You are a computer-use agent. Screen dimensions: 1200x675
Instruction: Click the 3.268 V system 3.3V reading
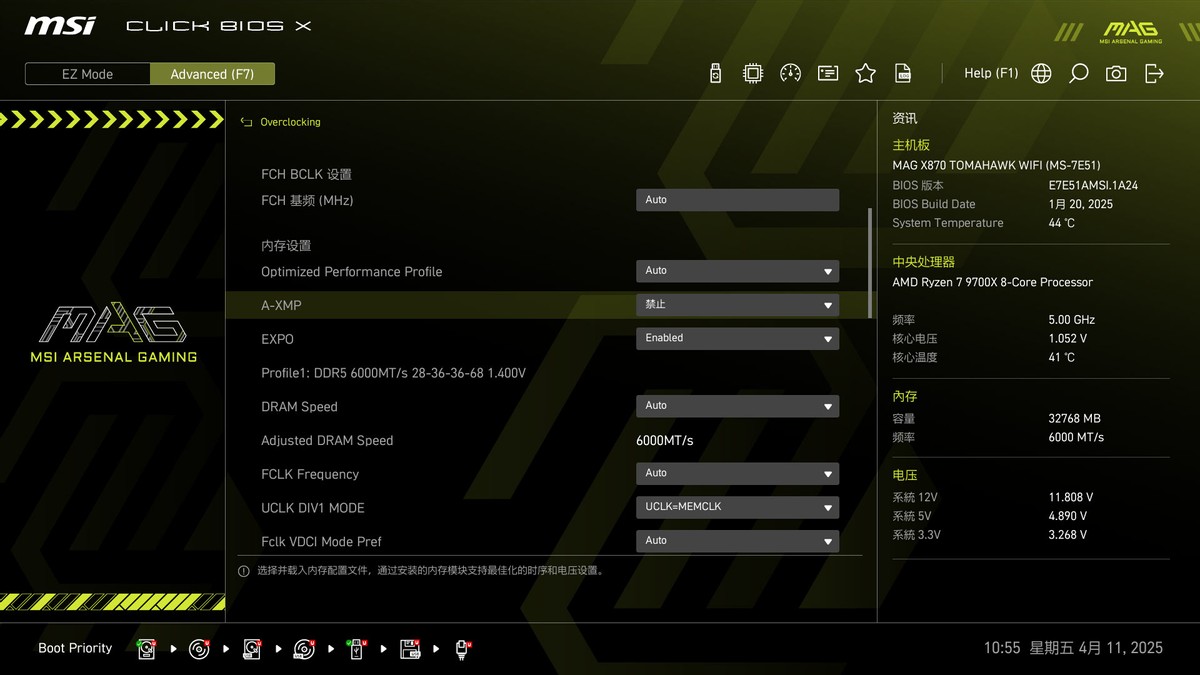tap(1068, 535)
